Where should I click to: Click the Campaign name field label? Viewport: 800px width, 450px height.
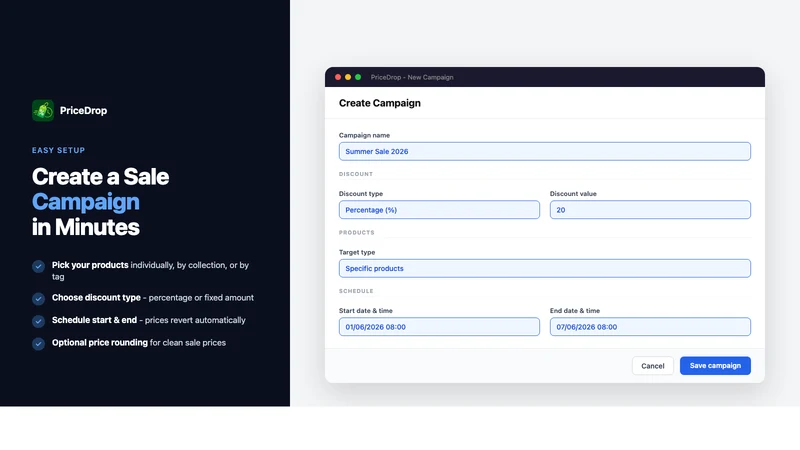click(x=364, y=135)
